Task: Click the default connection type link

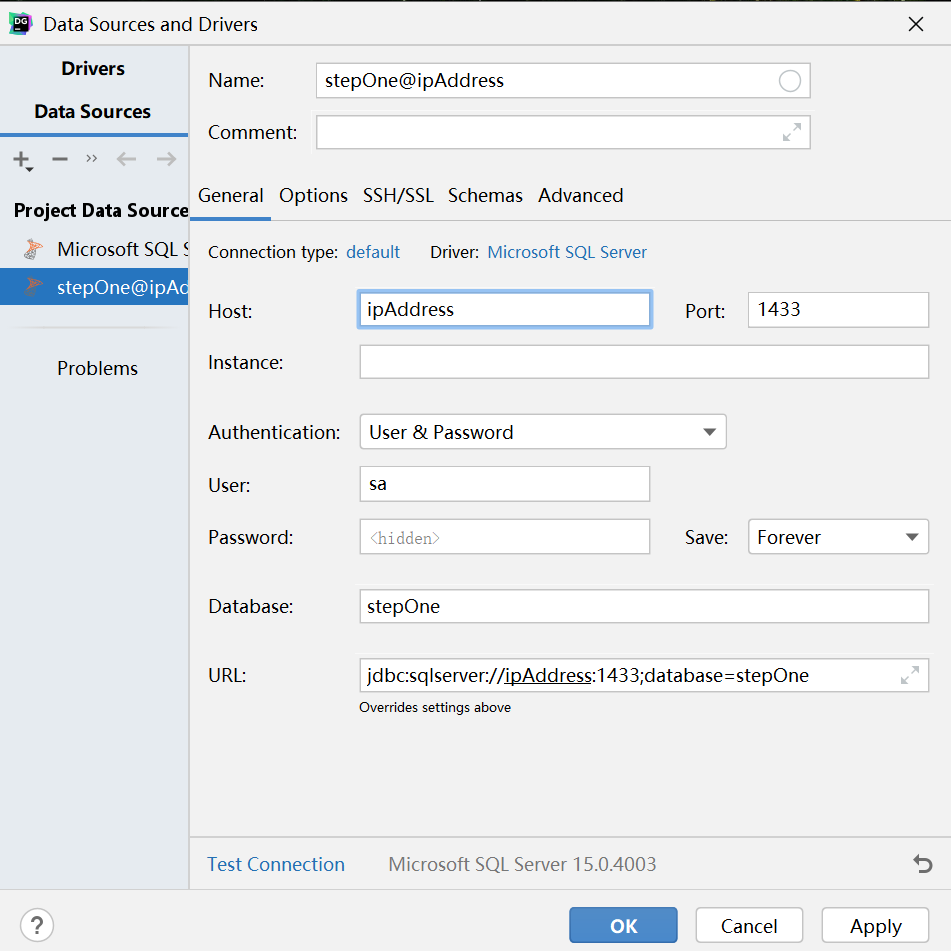Action: (x=373, y=252)
